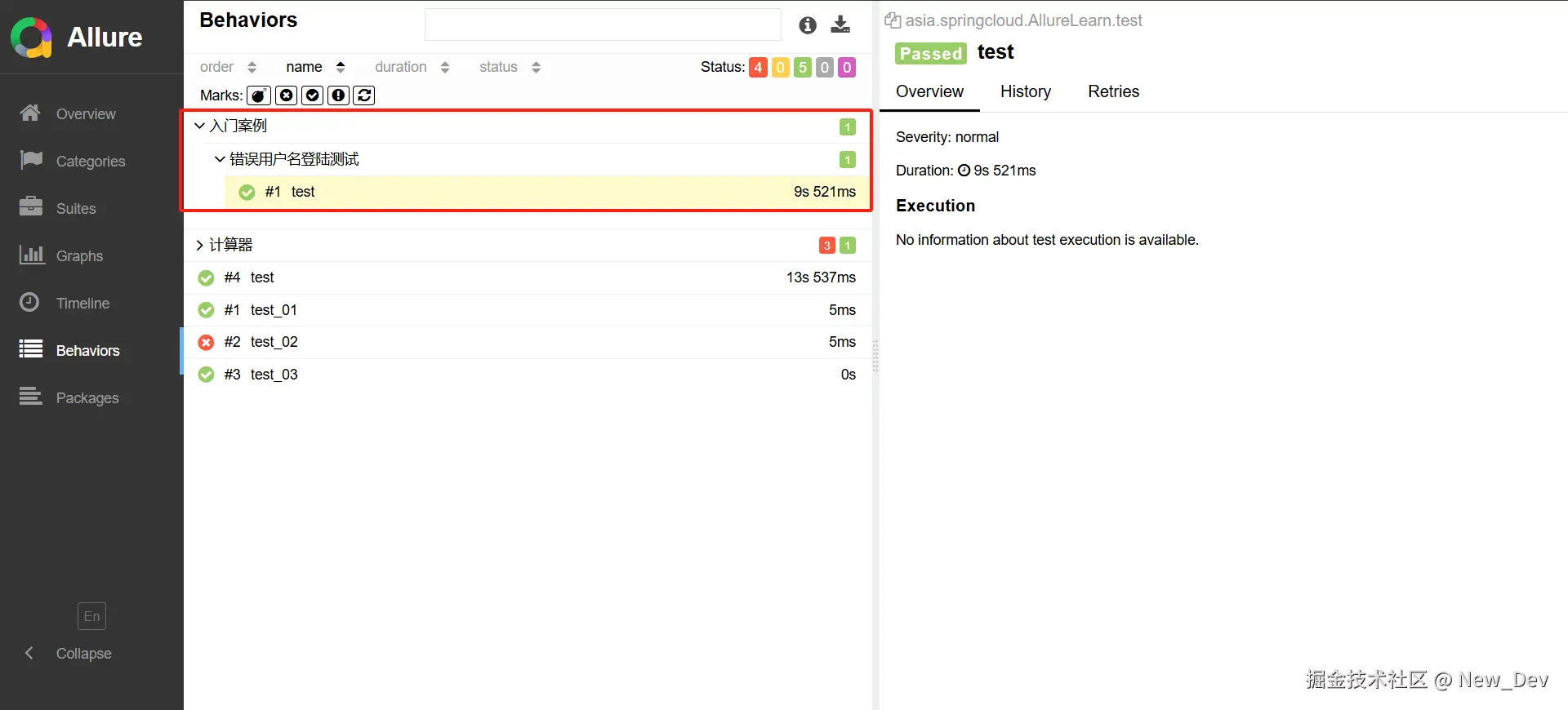Toggle skipped status filter gray 0

click(825, 67)
